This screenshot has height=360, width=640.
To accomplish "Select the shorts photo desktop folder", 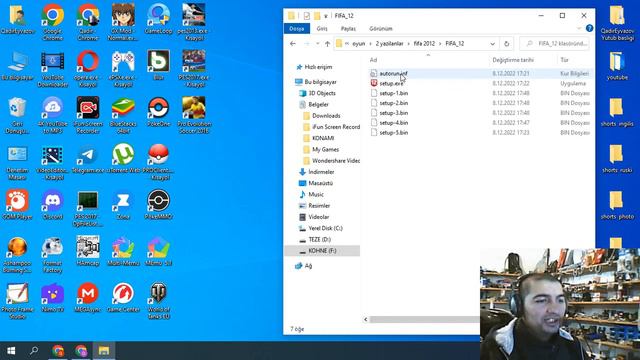I will pos(617,204).
